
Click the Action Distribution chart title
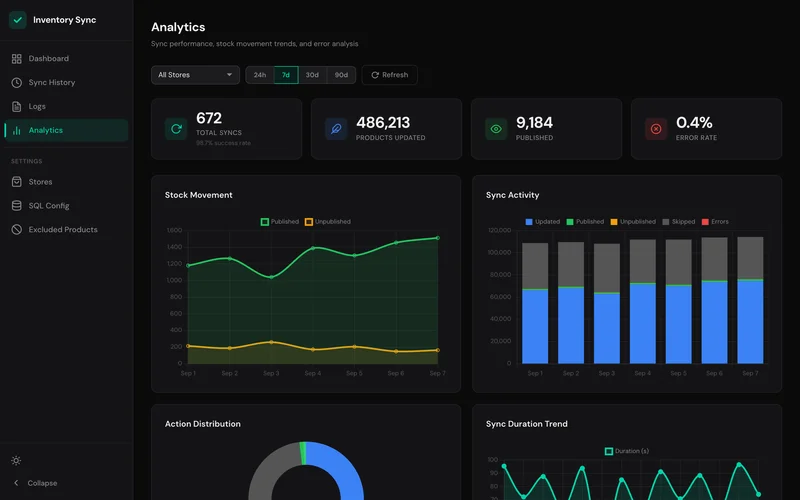(203, 424)
